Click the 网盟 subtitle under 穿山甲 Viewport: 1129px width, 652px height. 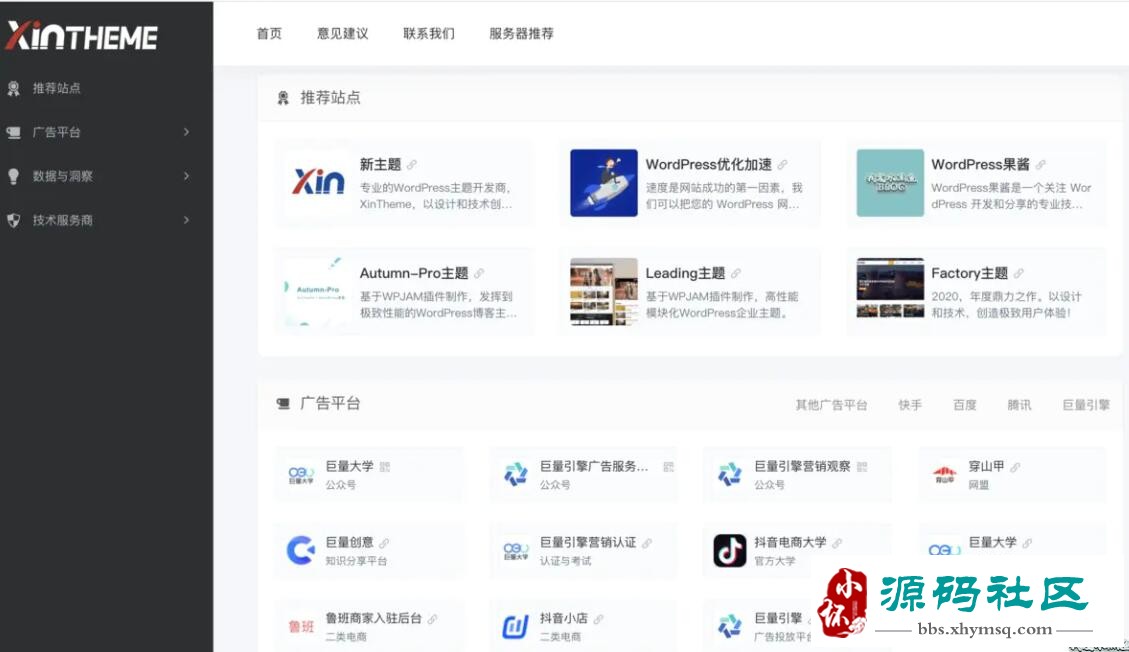[979, 485]
